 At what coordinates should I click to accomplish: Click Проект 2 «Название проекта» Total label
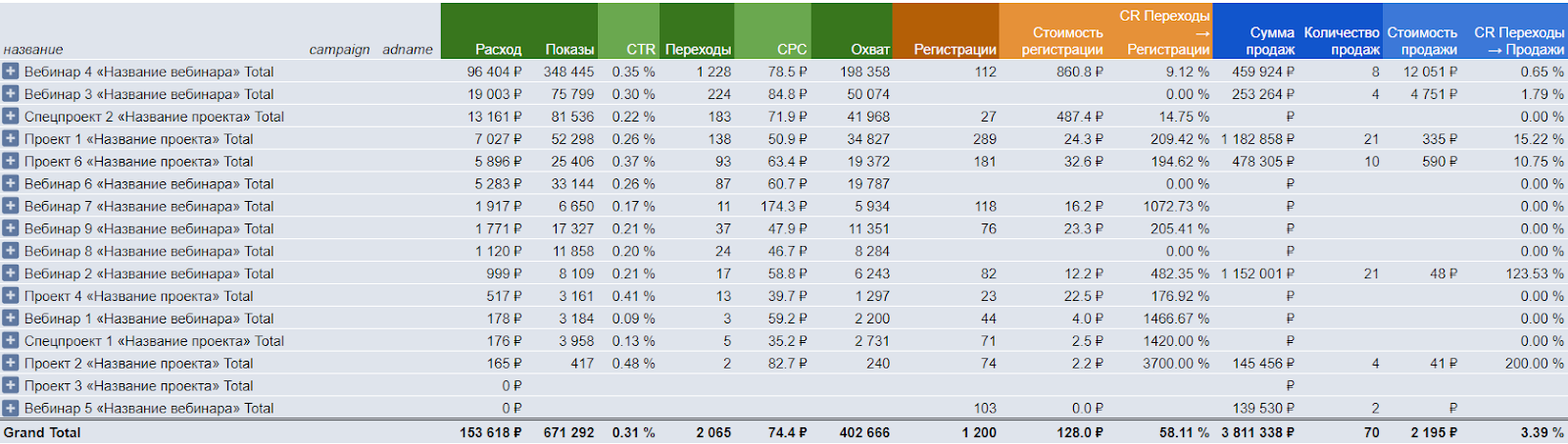[138, 364]
